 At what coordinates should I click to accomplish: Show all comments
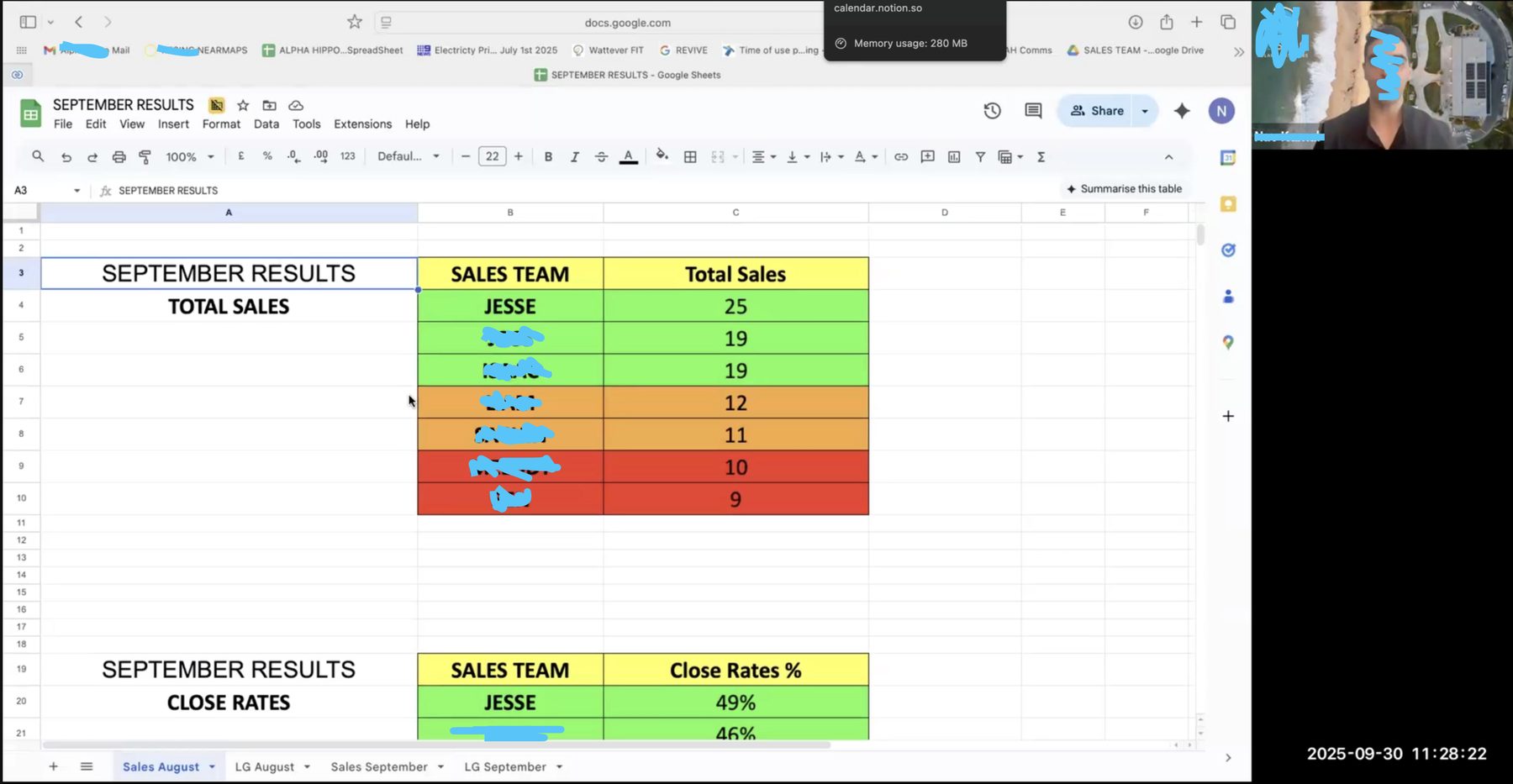click(x=1033, y=111)
